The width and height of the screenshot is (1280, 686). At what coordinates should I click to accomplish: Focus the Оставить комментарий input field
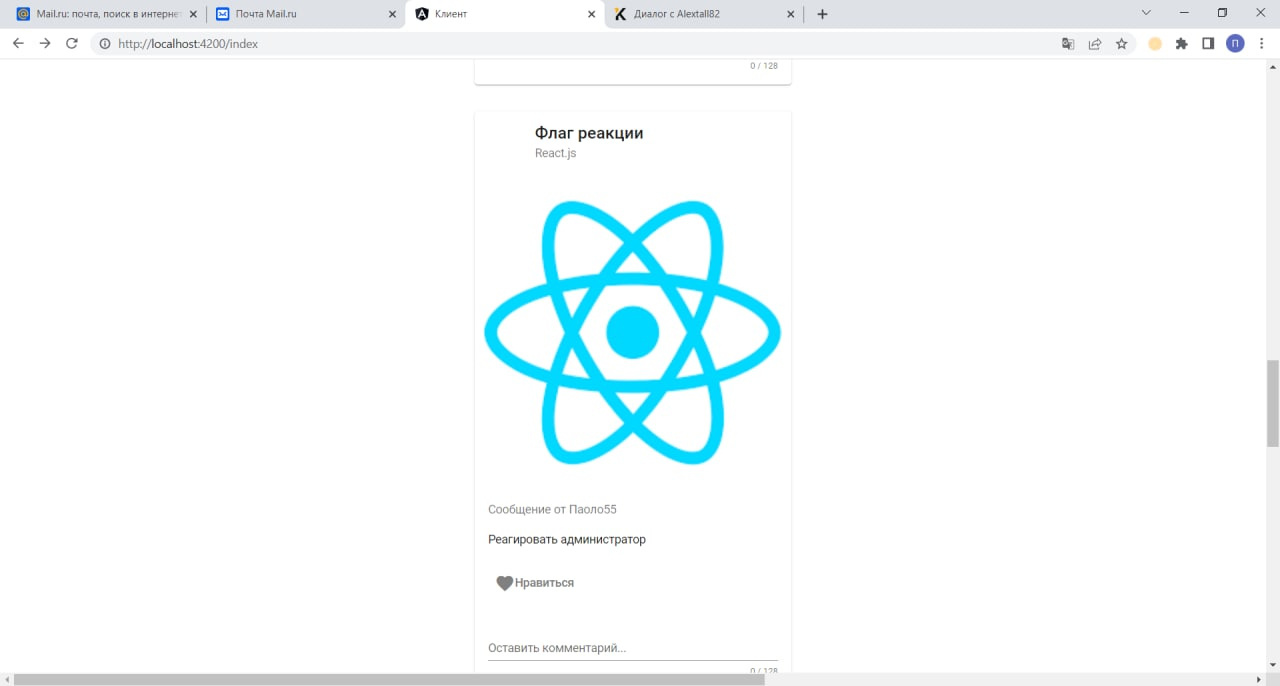(633, 648)
